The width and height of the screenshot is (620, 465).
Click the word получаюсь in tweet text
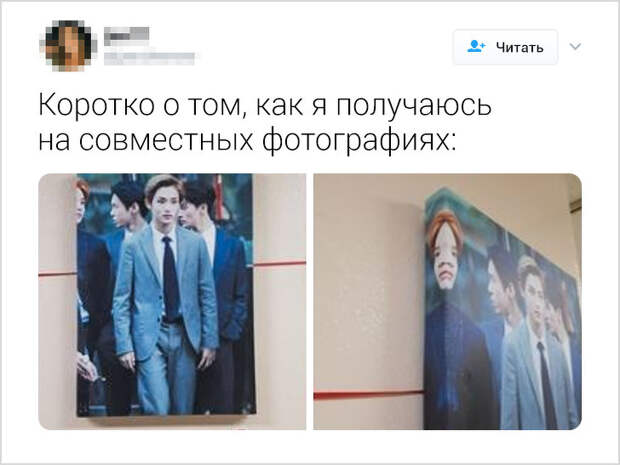click(x=414, y=106)
